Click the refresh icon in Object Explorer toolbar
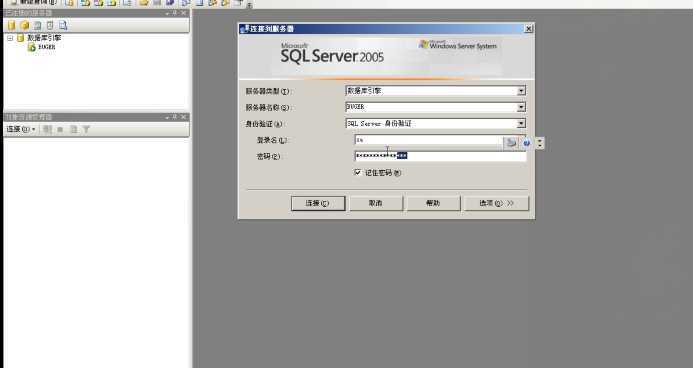Screen dimensions: 693x368 (x=73, y=129)
